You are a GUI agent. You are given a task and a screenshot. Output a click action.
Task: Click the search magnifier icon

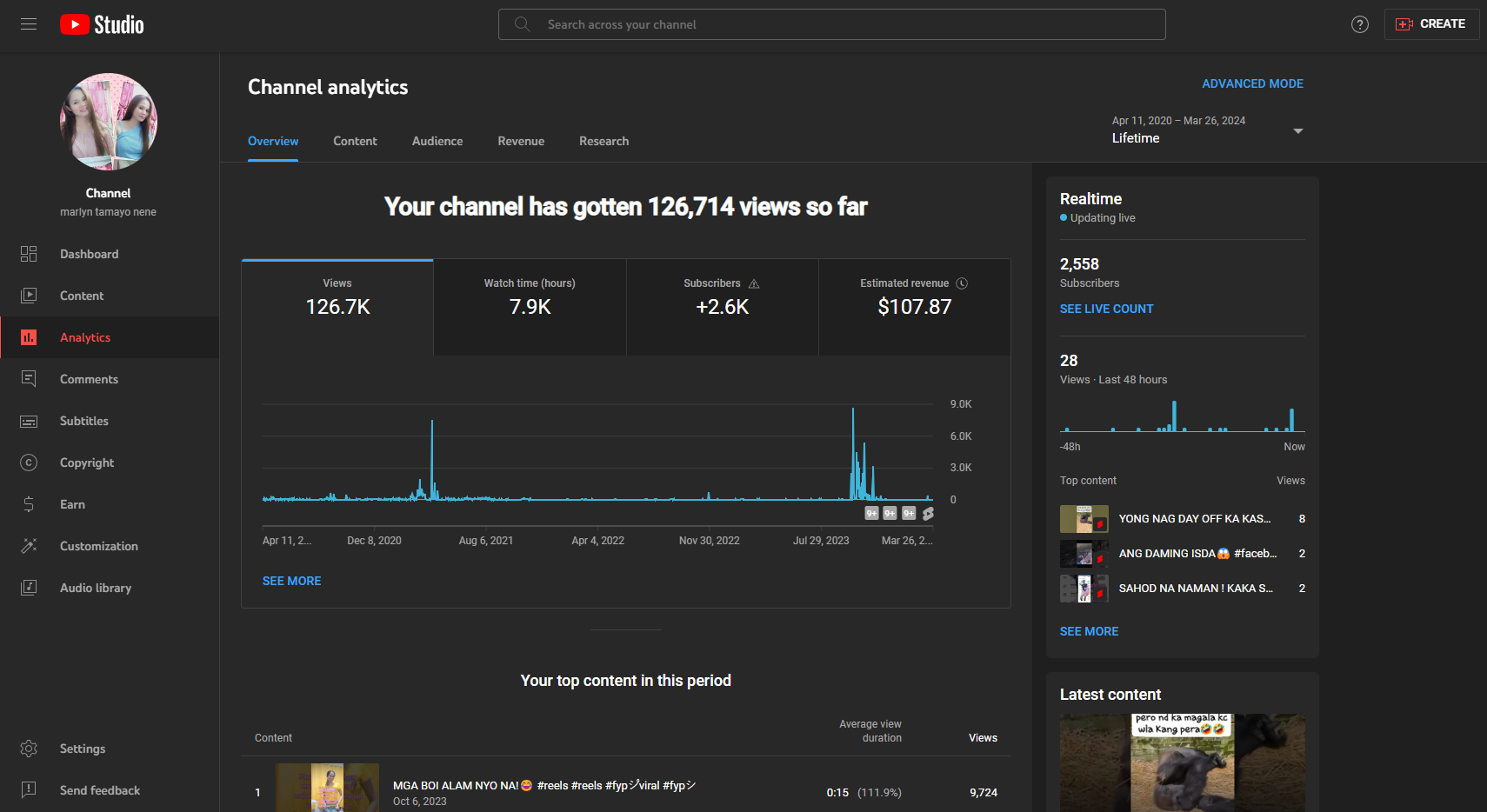pyautogui.click(x=522, y=24)
